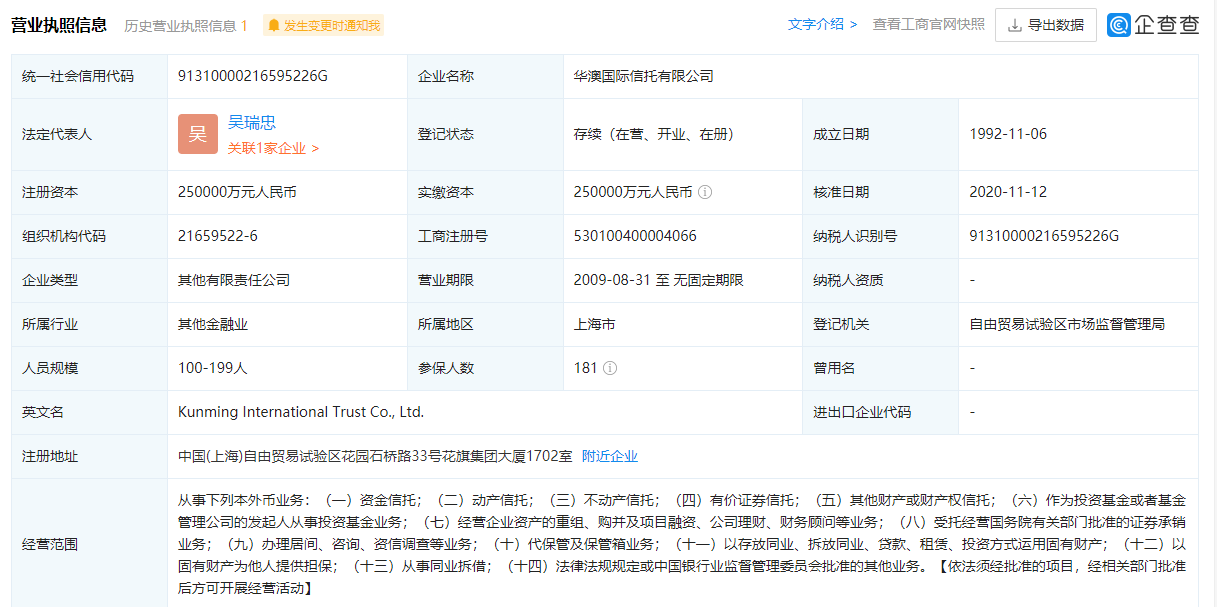The image size is (1217, 607).
Task: Click the credit code 91310000216595226G under 统一社会信用代码
Action: 253,76
